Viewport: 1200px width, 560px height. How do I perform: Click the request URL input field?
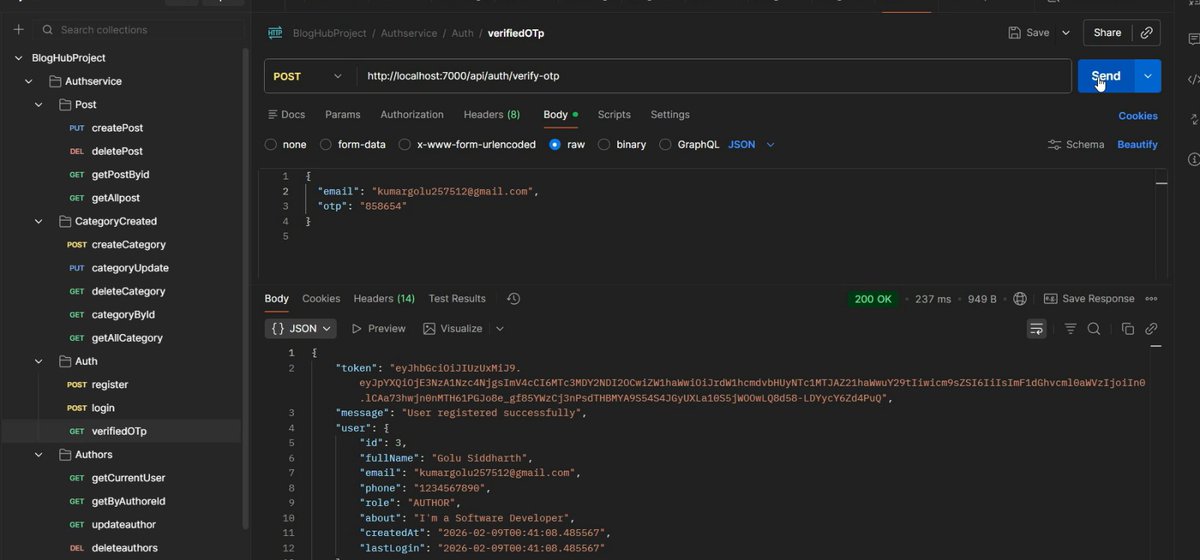pos(714,76)
